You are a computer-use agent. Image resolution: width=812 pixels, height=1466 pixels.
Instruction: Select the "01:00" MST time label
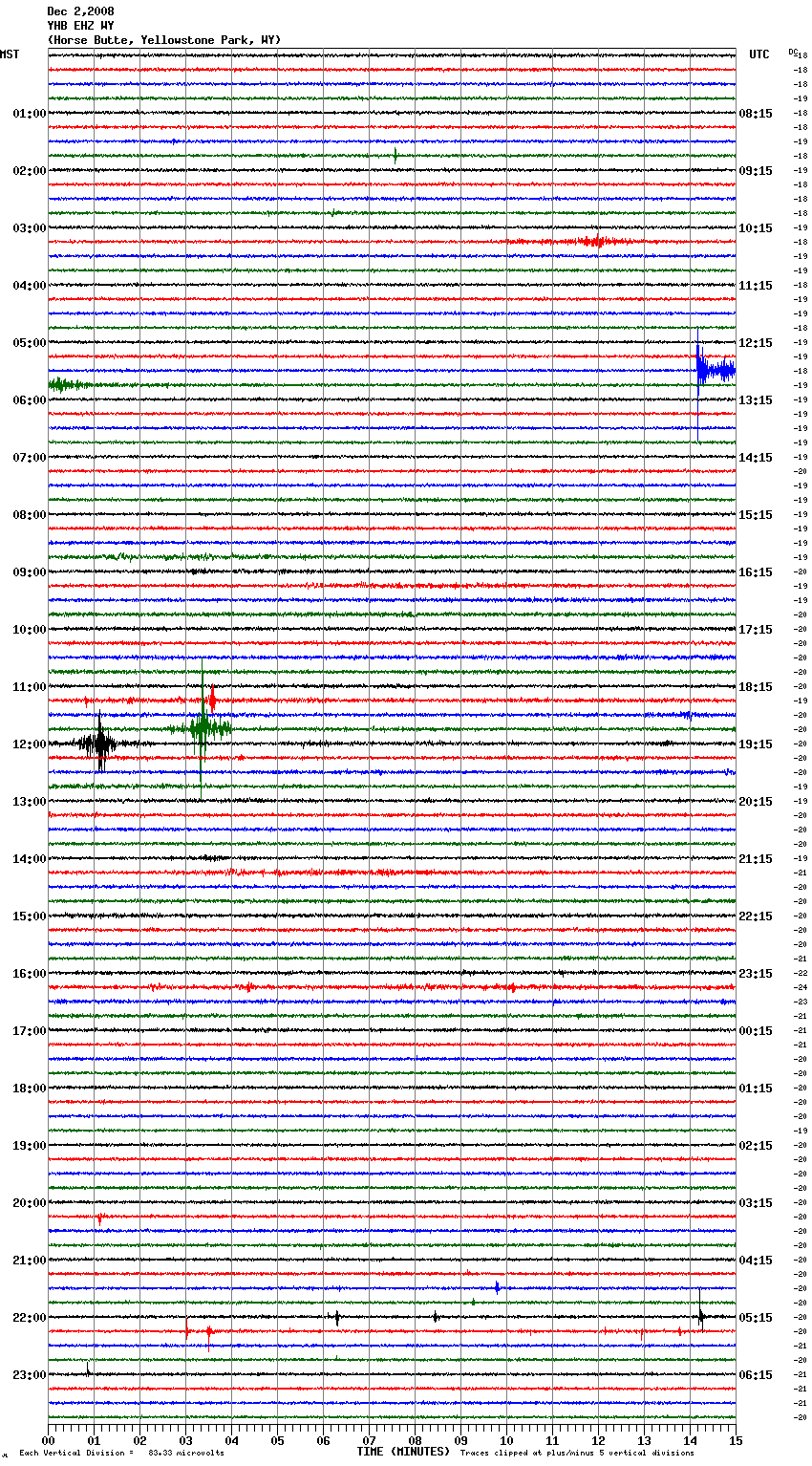[x=29, y=114]
